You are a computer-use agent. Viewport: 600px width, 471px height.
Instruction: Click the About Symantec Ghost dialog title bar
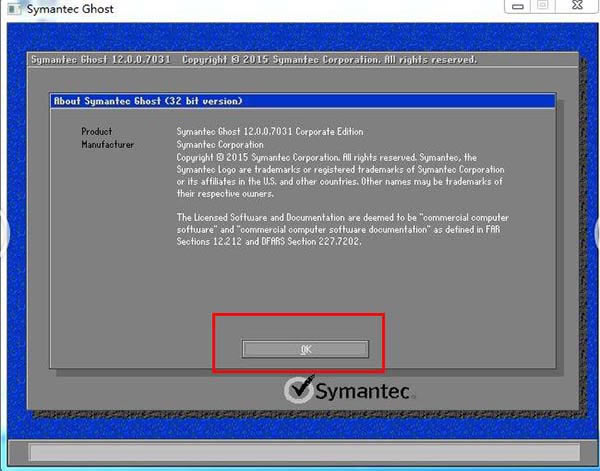click(302, 101)
